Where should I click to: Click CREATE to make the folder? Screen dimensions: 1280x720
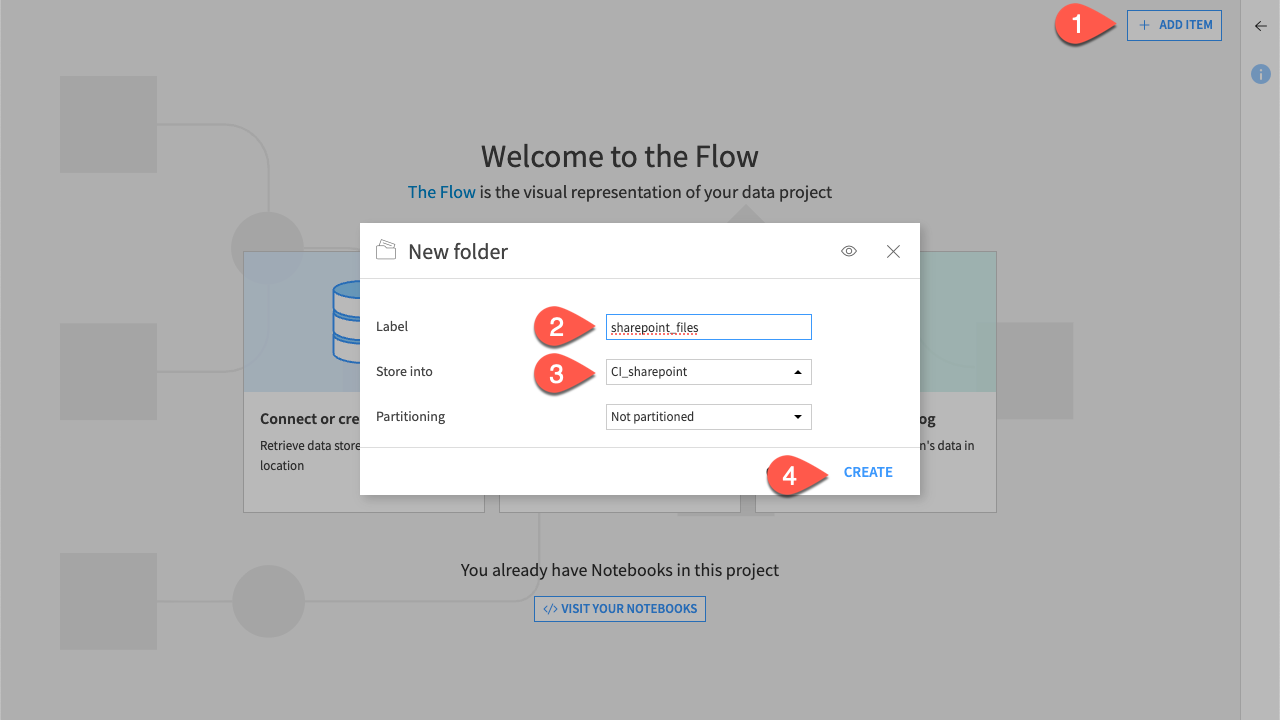point(867,471)
